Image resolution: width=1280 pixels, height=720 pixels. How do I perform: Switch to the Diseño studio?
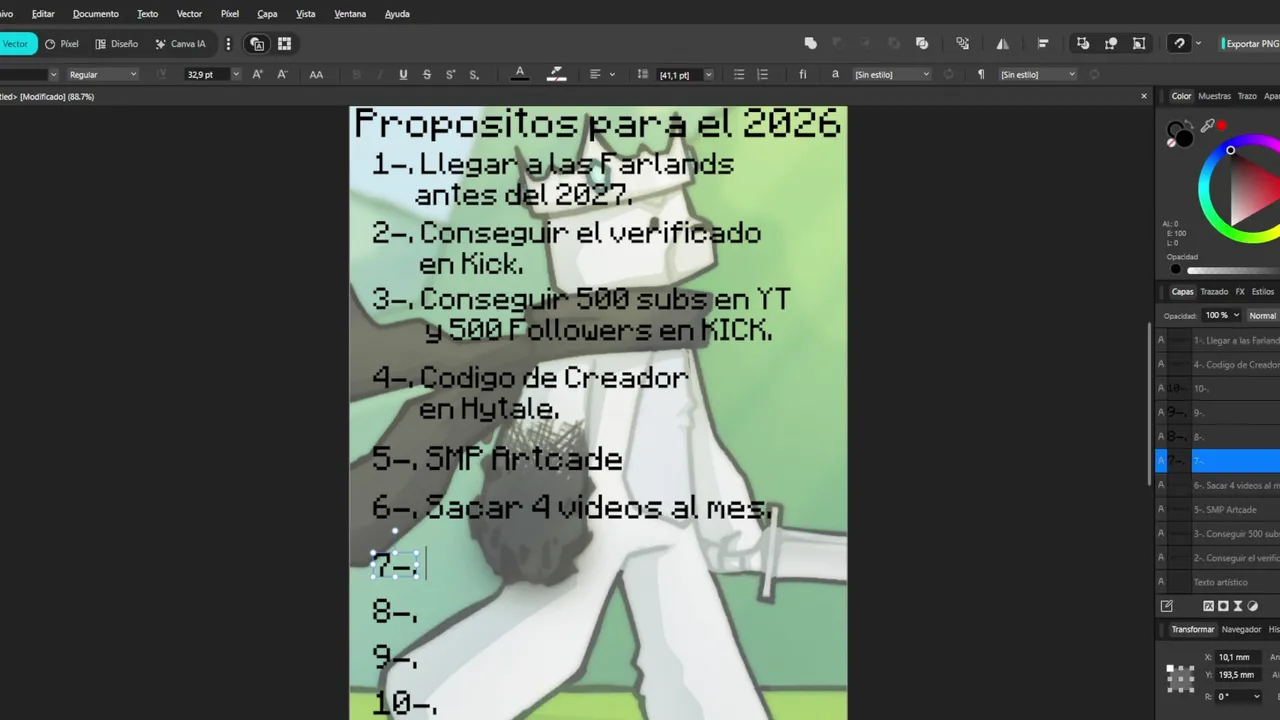[117, 44]
